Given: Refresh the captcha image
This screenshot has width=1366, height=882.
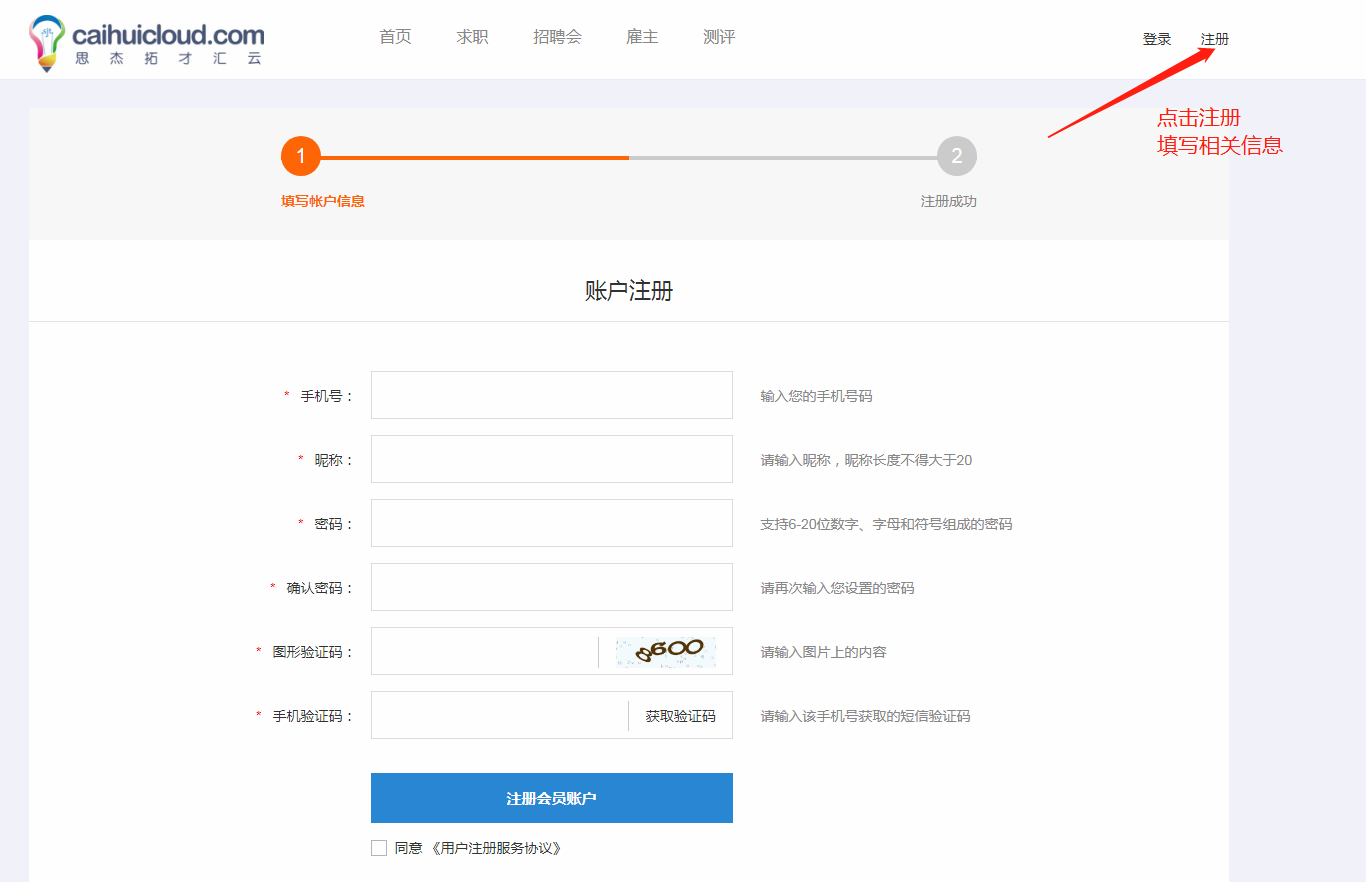Looking at the screenshot, I should point(665,652).
